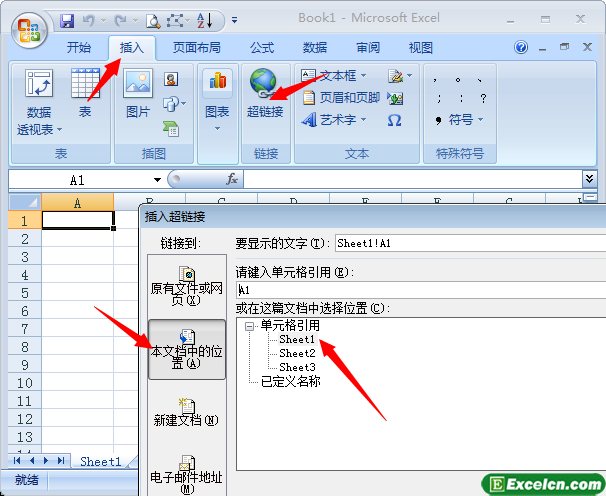
Task: Click the fx insert function button
Action: coord(231,179)
